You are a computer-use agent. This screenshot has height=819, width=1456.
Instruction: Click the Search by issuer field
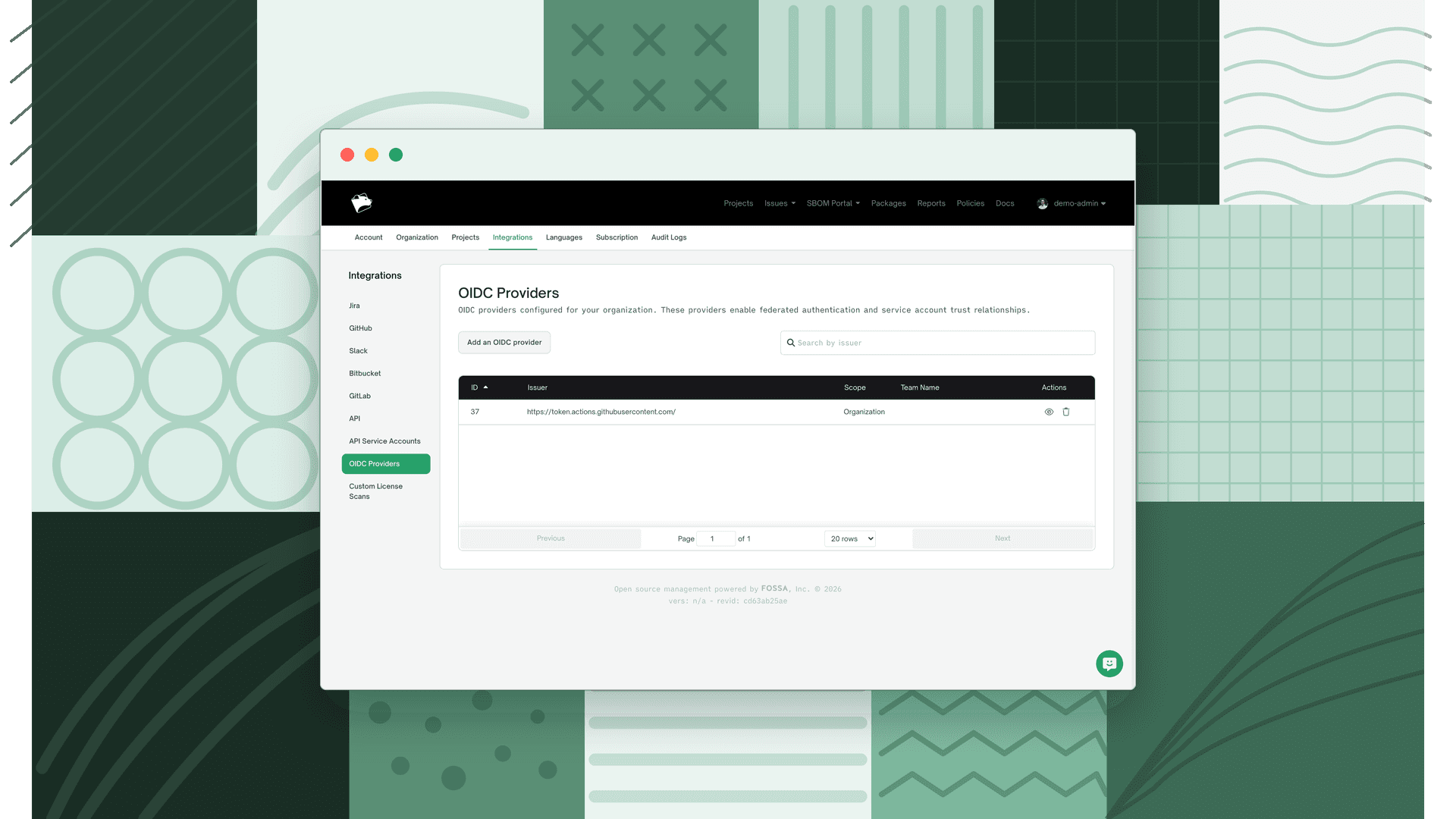coord(937,343)
